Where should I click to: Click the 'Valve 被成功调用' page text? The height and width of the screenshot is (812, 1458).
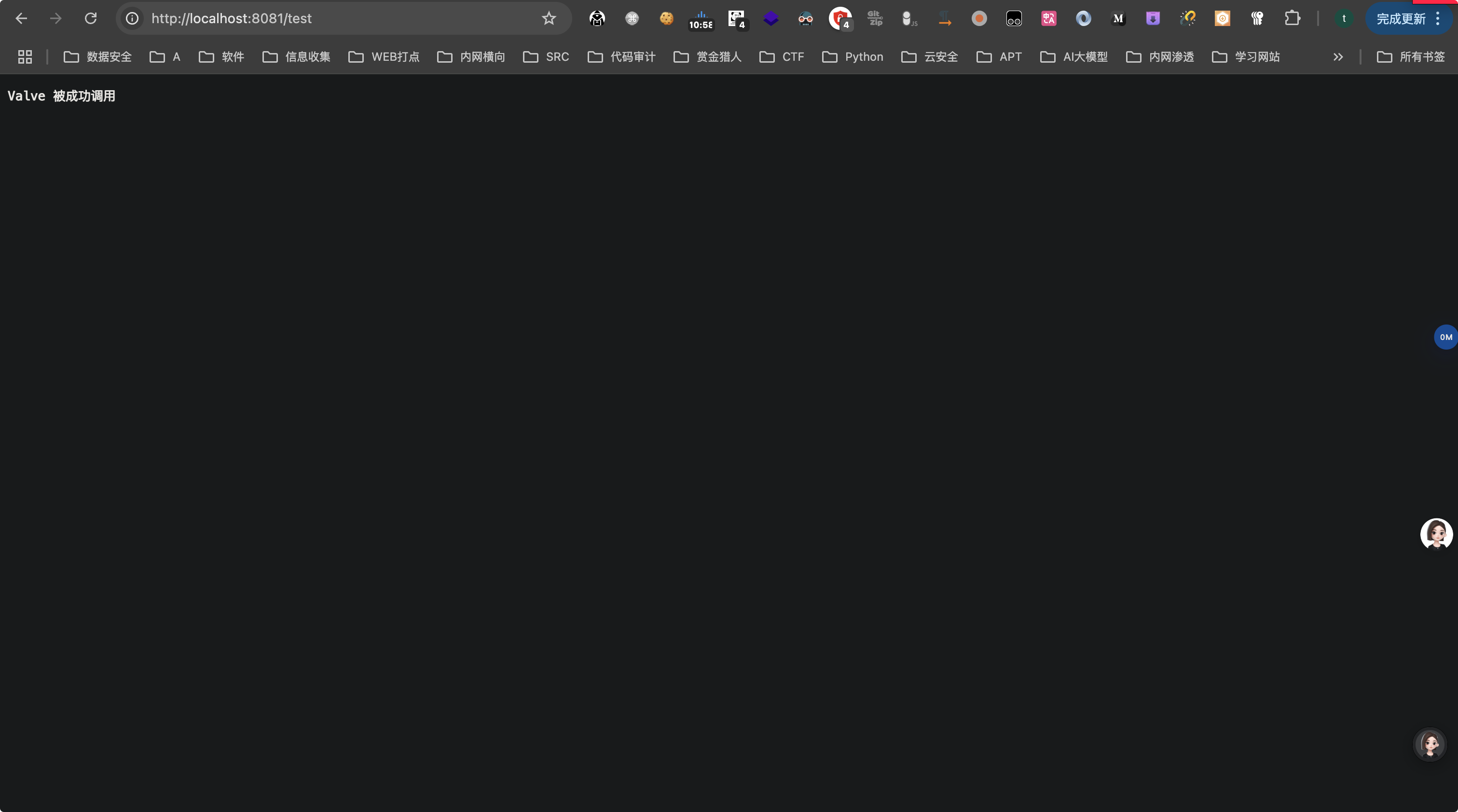(x=61, y=96)
